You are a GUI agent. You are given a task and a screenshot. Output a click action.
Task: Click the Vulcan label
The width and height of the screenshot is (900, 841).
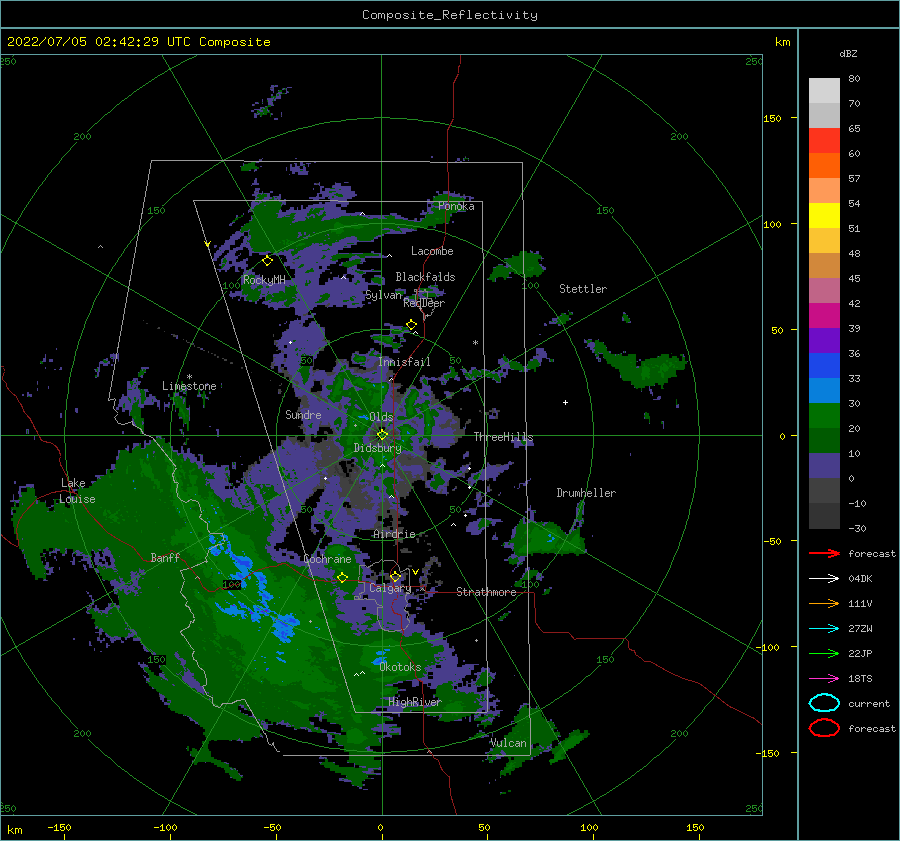(508, 743)
